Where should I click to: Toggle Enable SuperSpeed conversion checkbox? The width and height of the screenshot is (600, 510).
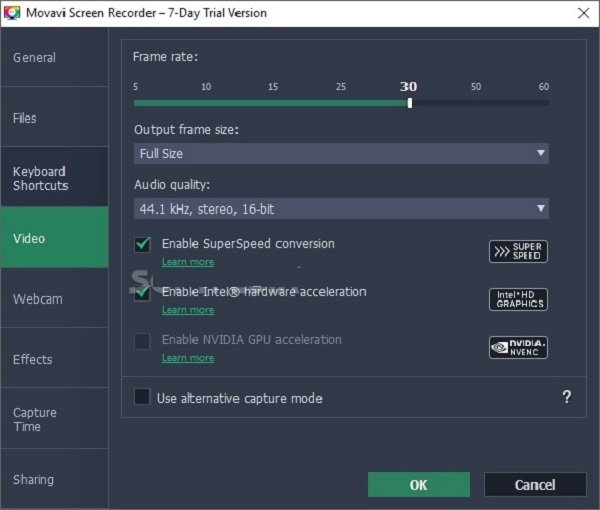142,244
